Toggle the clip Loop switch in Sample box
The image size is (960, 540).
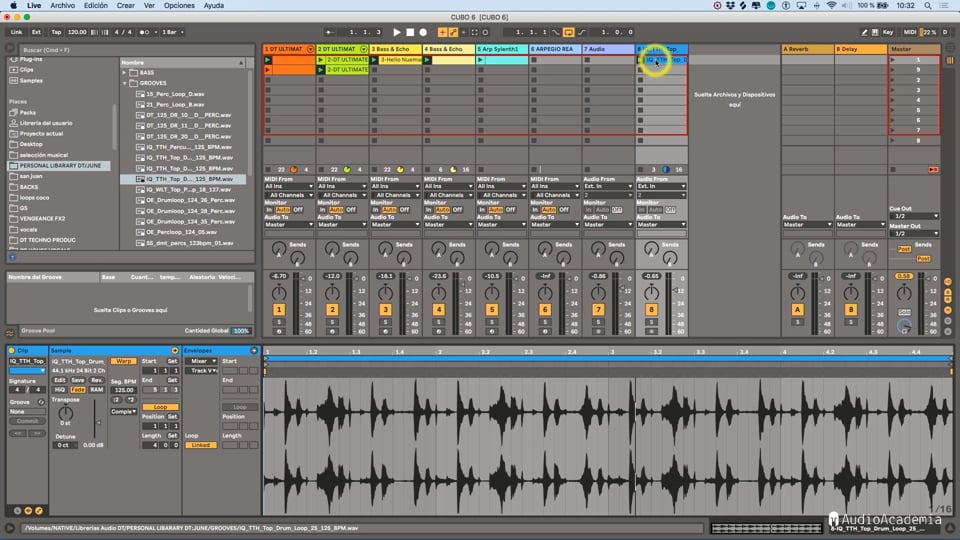click(x=160, y=407)
